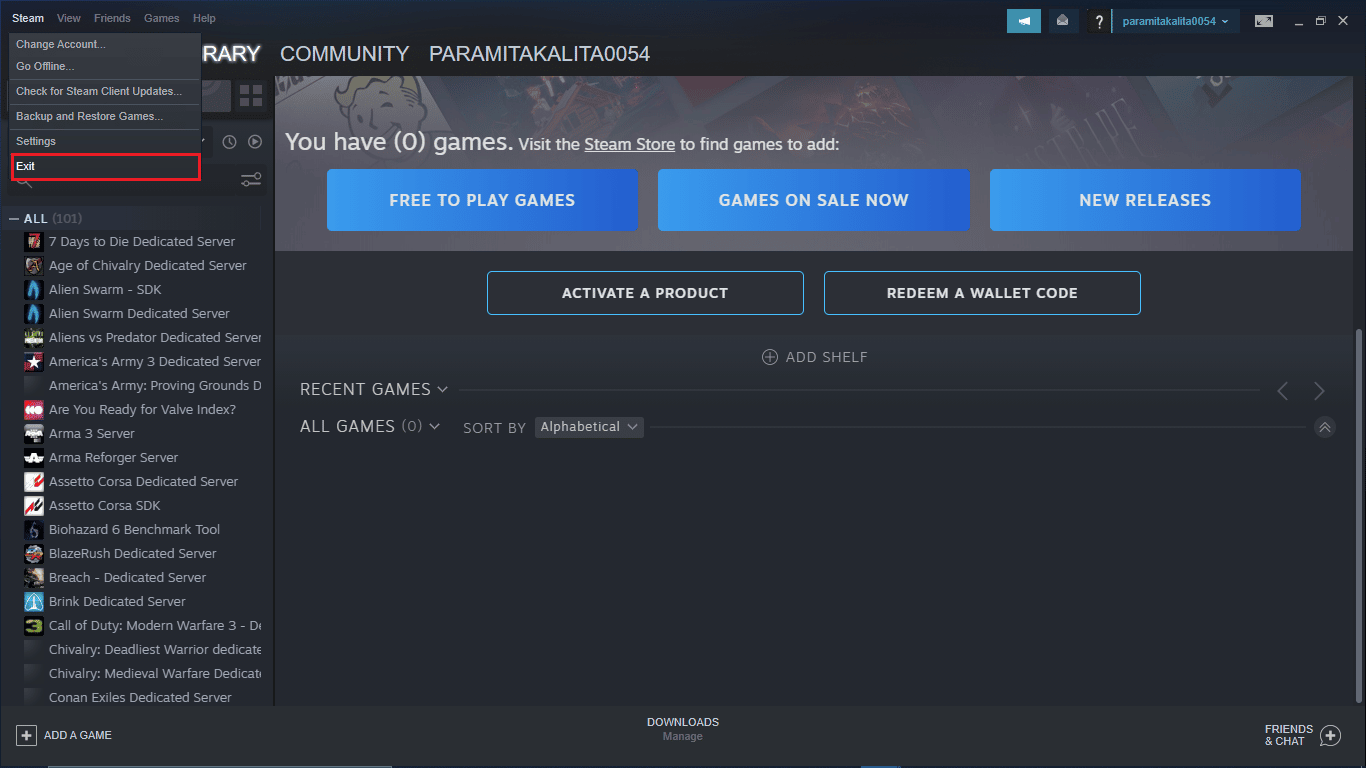Collapse the ALL (101) game list
Screen dimensions: 1366x768
tap(13, 218)
